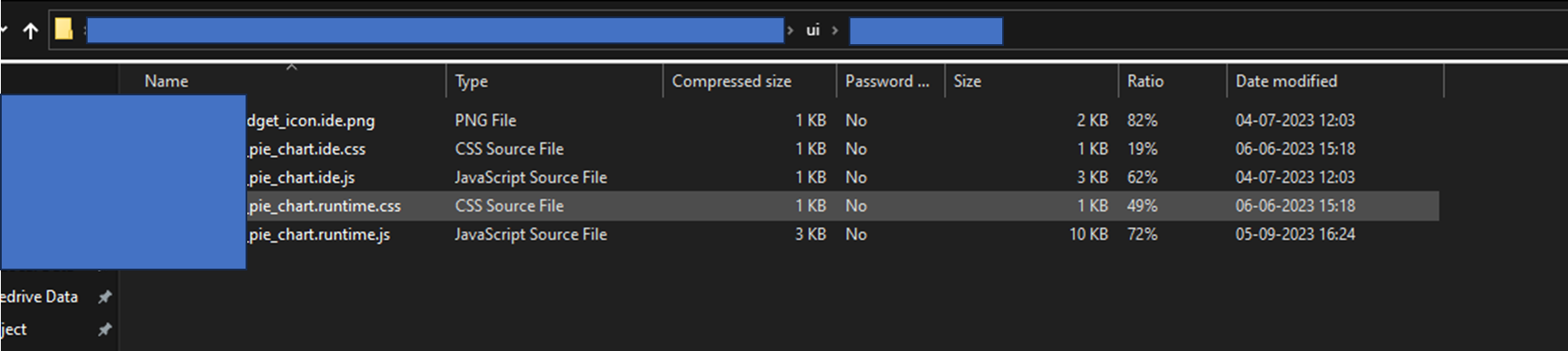Expand the chevron after ui breadcrumb
The image size is (1568, 351).
point(835,30)
